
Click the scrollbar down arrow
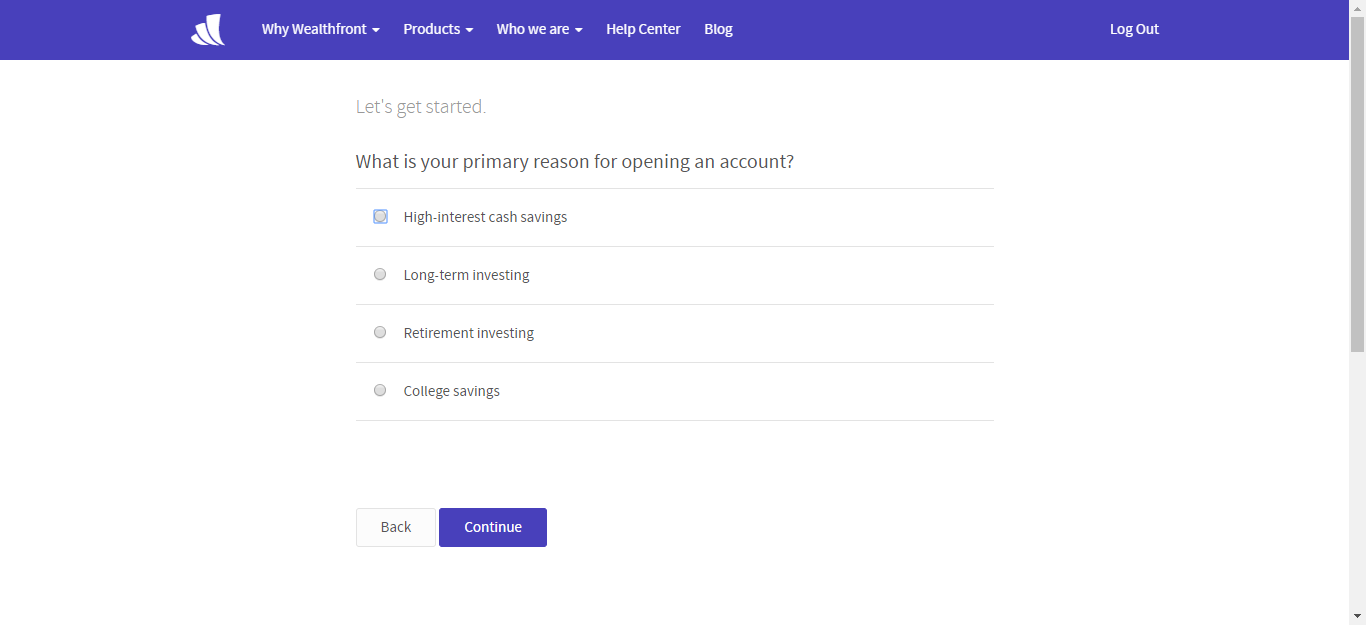click(x=1357, y=616)
